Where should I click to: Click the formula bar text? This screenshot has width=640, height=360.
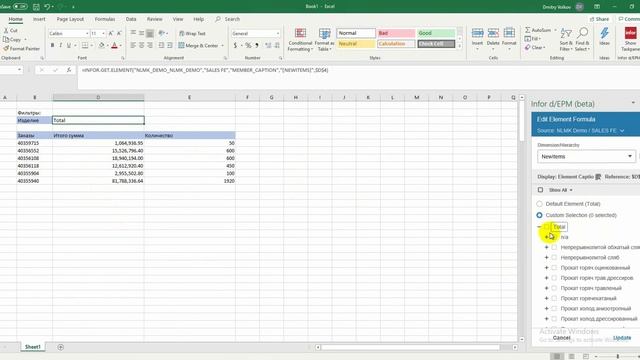(205, 70)
